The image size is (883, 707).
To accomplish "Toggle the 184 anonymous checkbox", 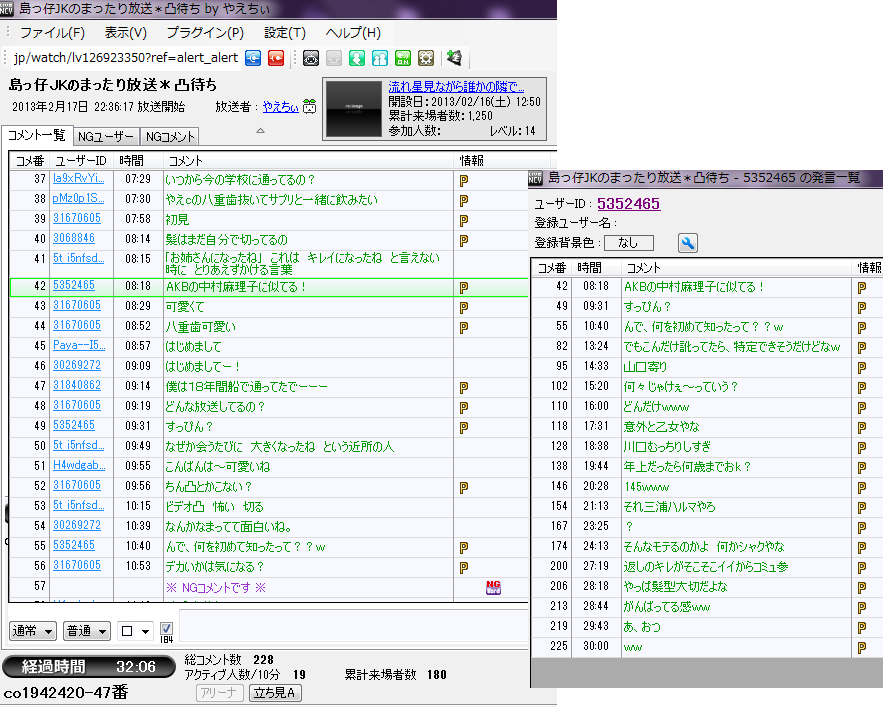I will pyautogui.click(x=166, y=628).
